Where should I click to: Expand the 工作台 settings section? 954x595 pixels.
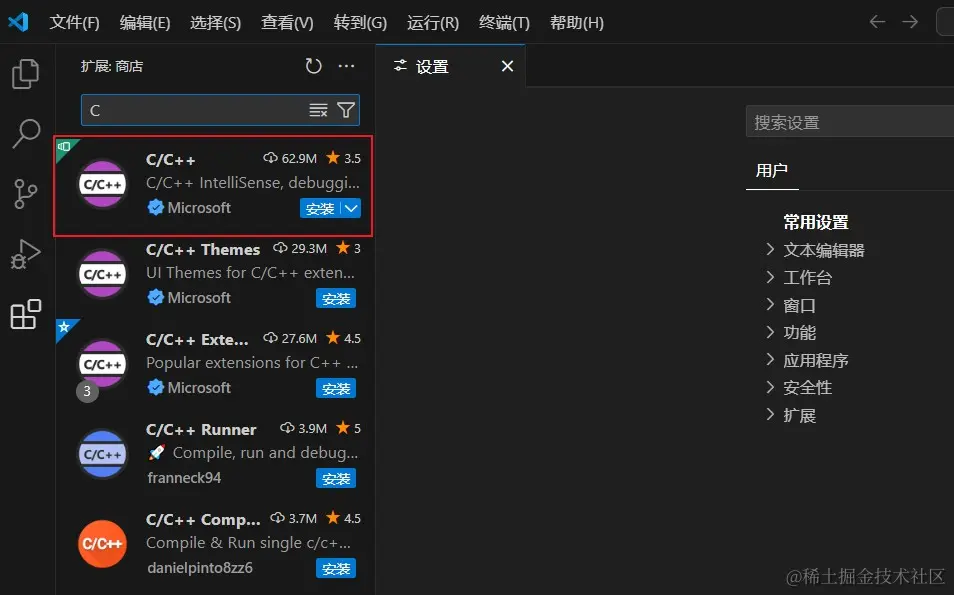tap(770, 277)
